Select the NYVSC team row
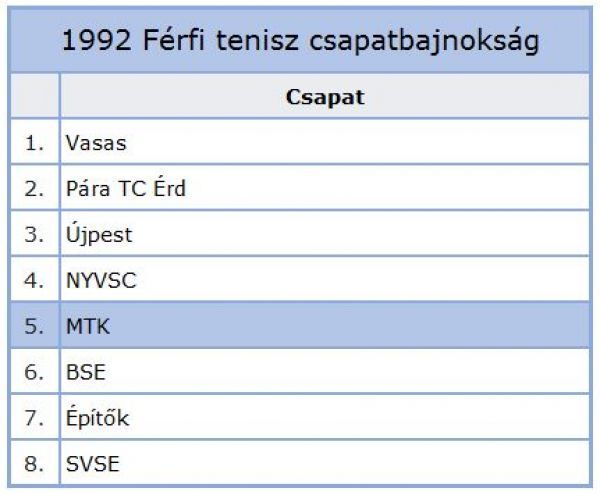The height and width of the screenshot is (495, 600). tap(300, 280)
